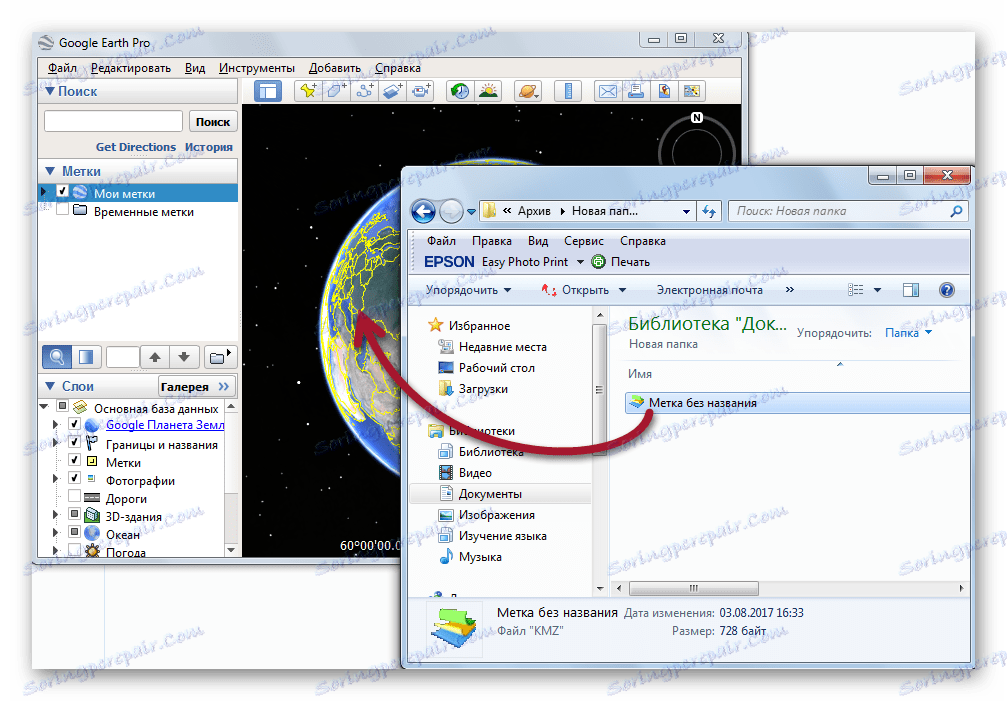Add a polygon from Google Earth toolbar
Viewport: 1007px width, 701px height.
coord(337,91)
